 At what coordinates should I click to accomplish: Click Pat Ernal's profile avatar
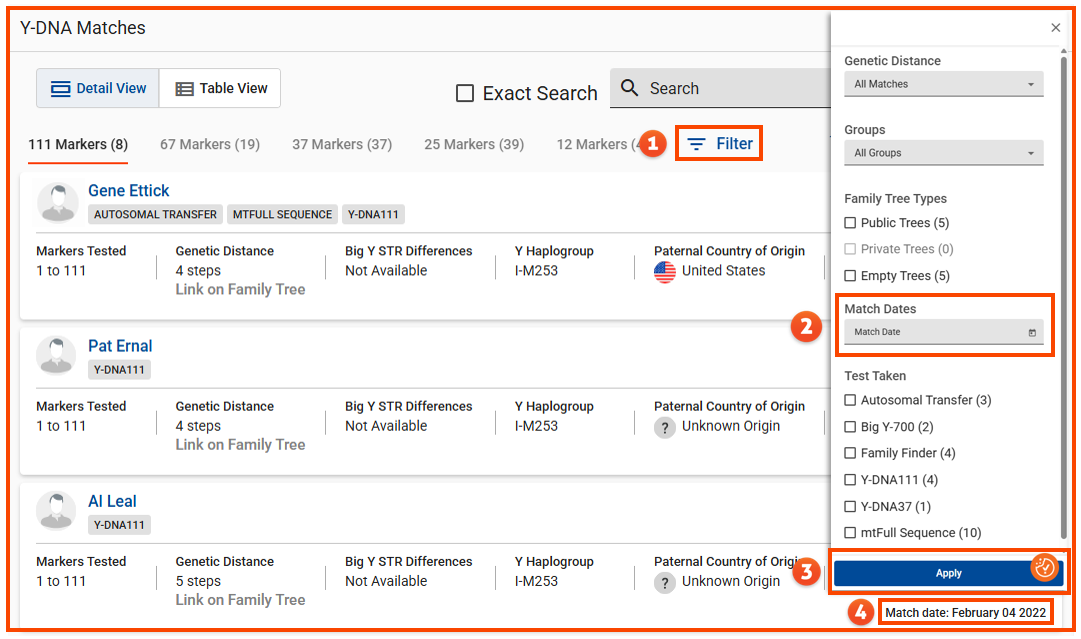point(57,357)
